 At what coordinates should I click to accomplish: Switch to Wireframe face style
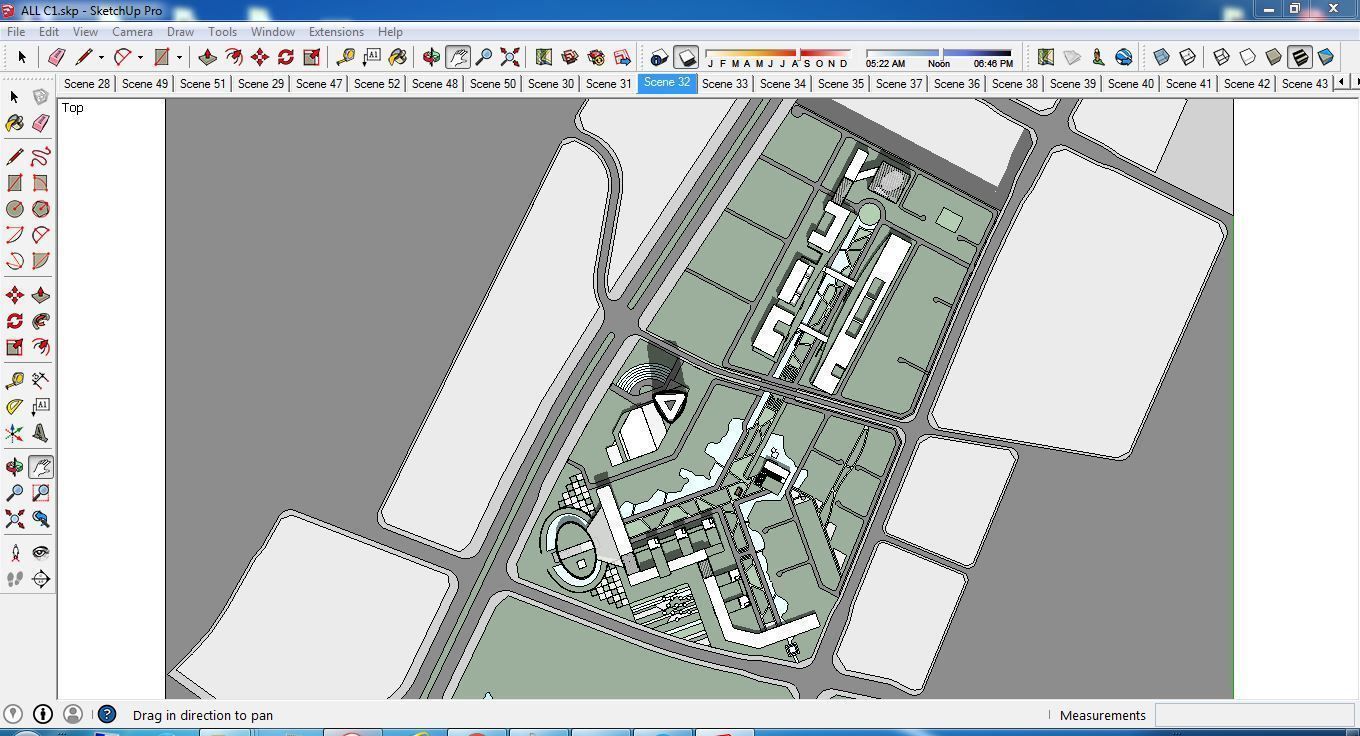pos(1222,57)
